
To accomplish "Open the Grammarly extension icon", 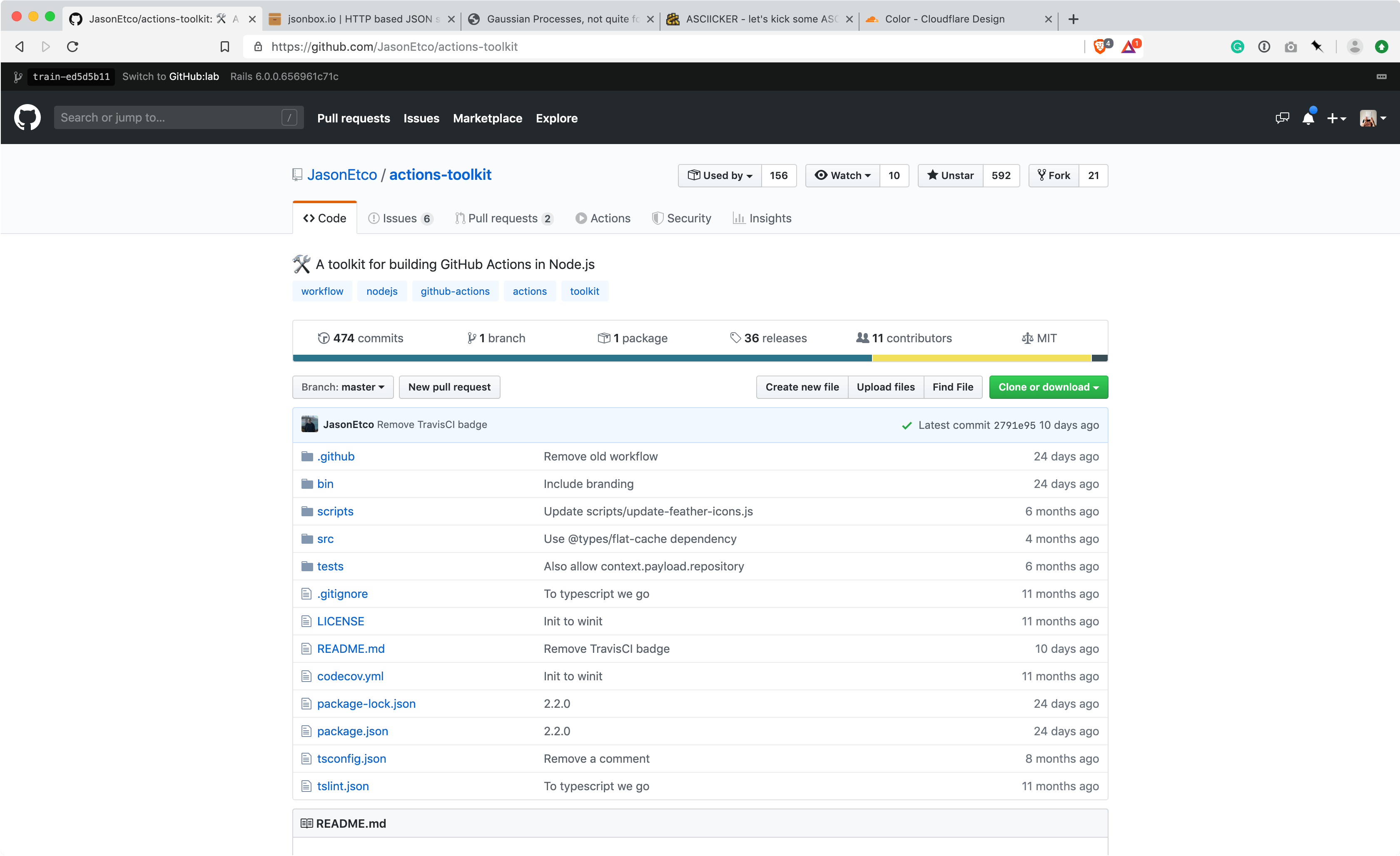I will coord(1237,47).
